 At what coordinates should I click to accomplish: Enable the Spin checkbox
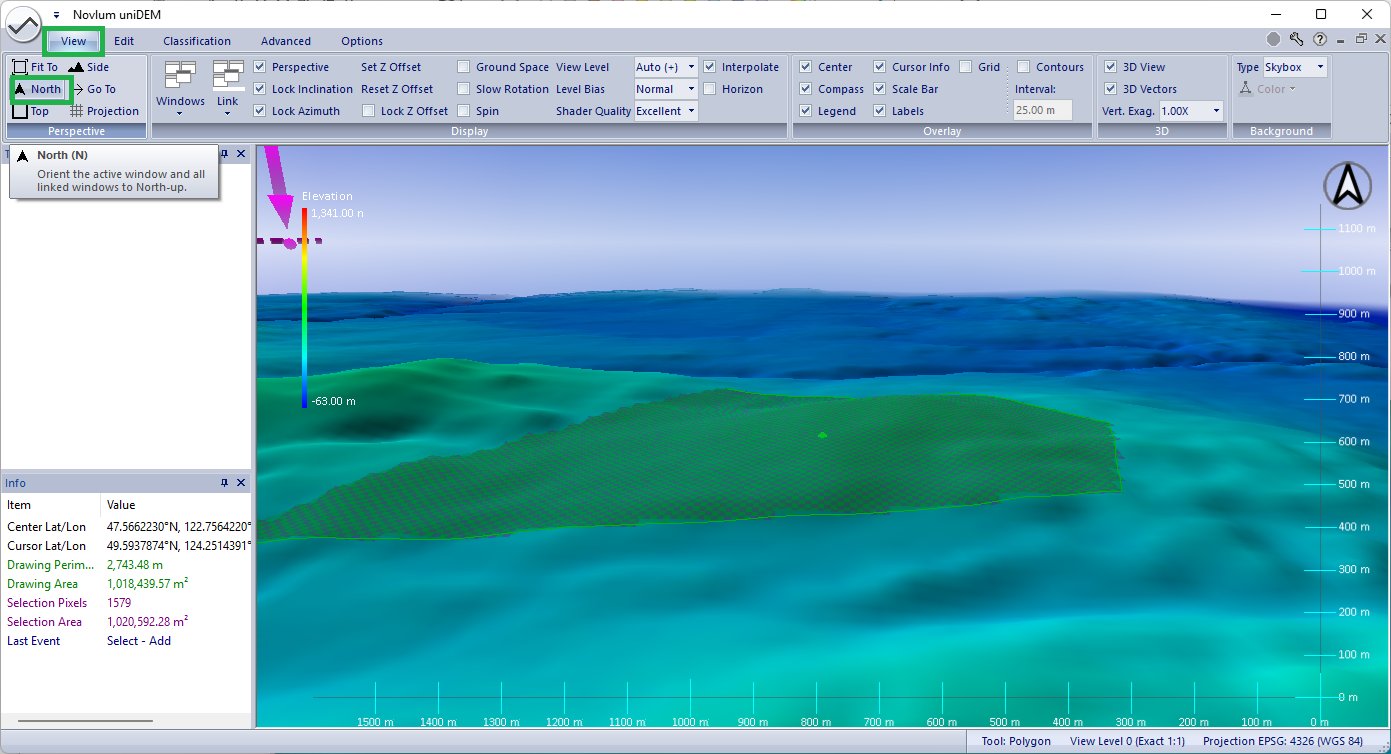pyautogui.click(x=464, y=111)
